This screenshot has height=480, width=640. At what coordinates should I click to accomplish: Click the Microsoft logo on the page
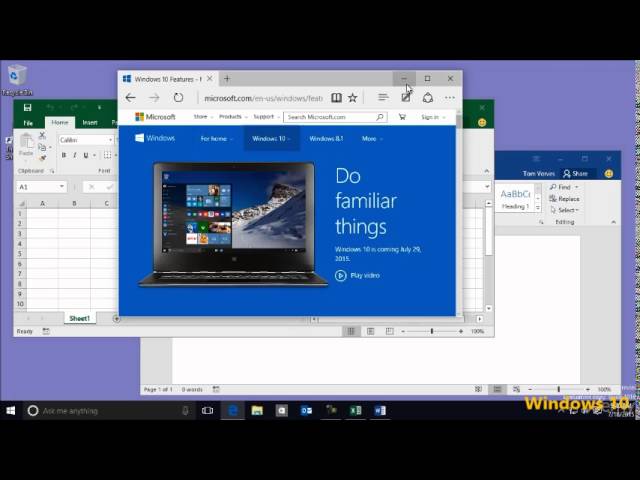tap(155, 117)
